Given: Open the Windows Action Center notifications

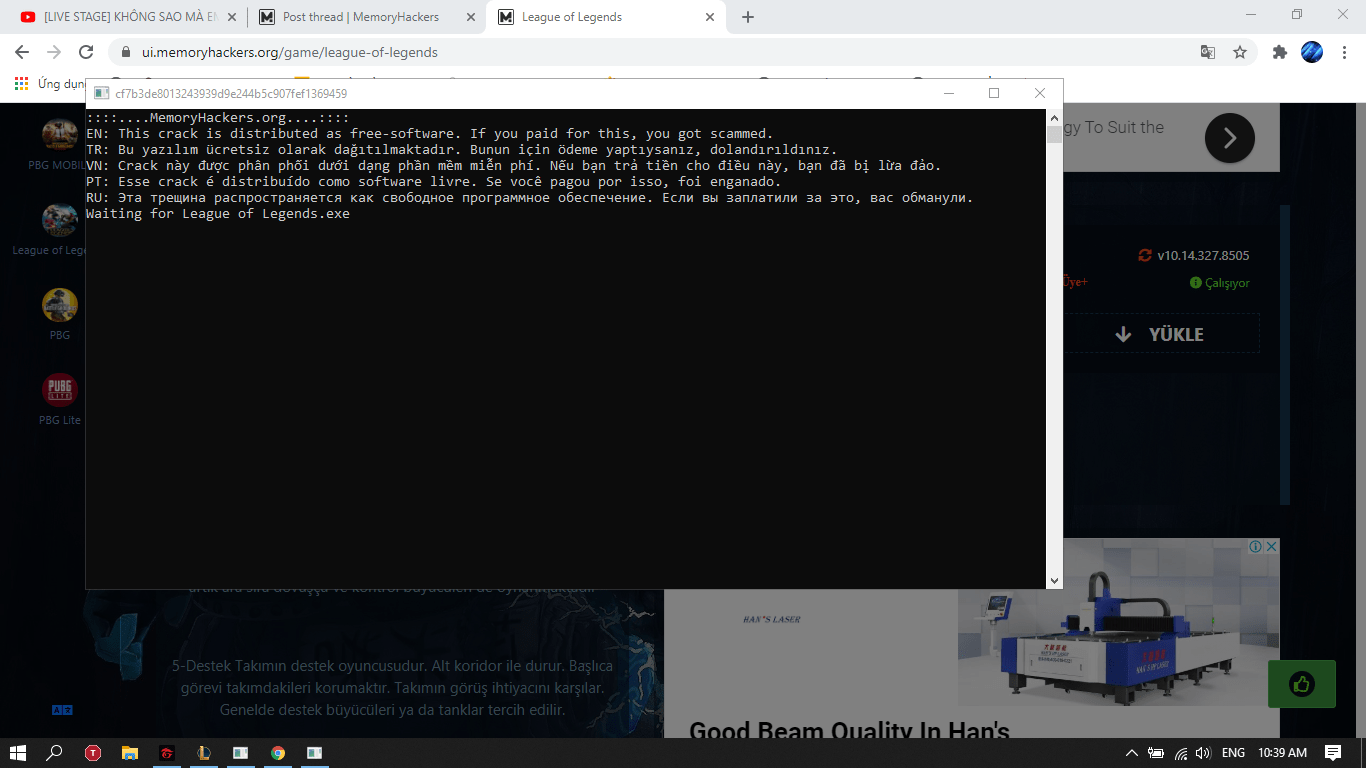Looking at the screenshot, I should (1333, 753).
